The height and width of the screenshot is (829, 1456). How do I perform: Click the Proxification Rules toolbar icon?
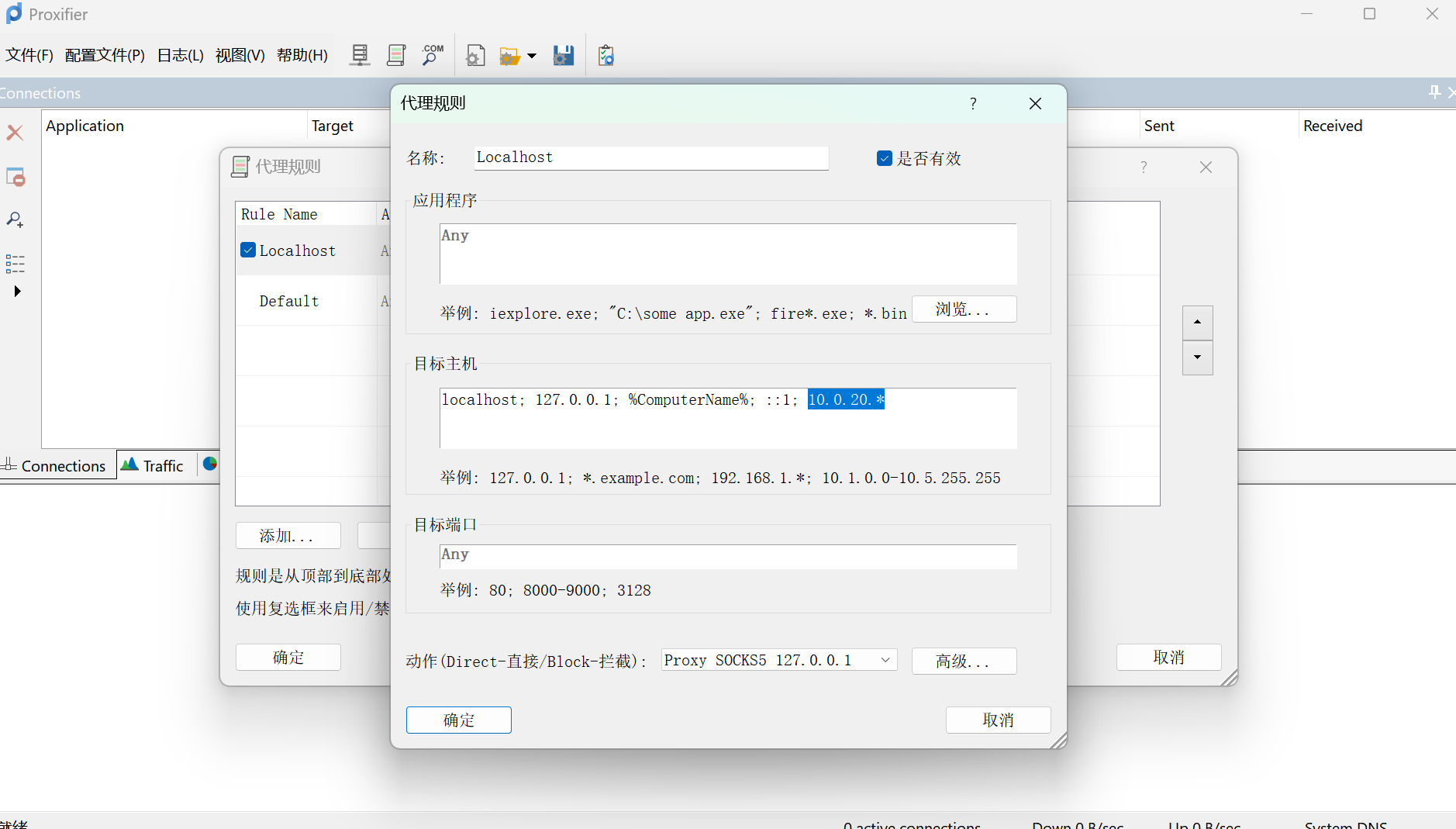click(396, 55)
